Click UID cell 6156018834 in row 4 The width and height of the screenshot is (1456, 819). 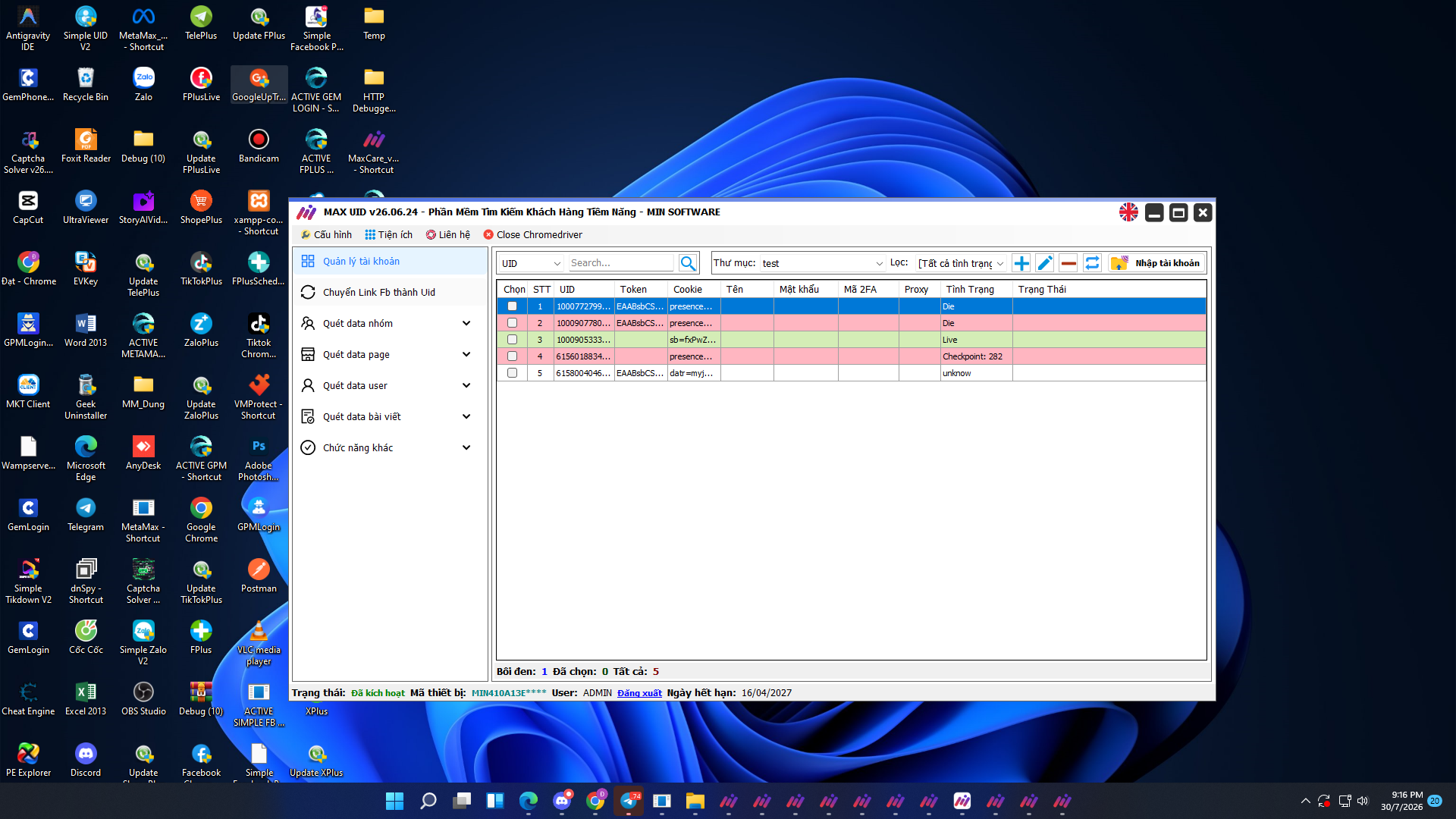pyautogui.click(x=583, y=356)
